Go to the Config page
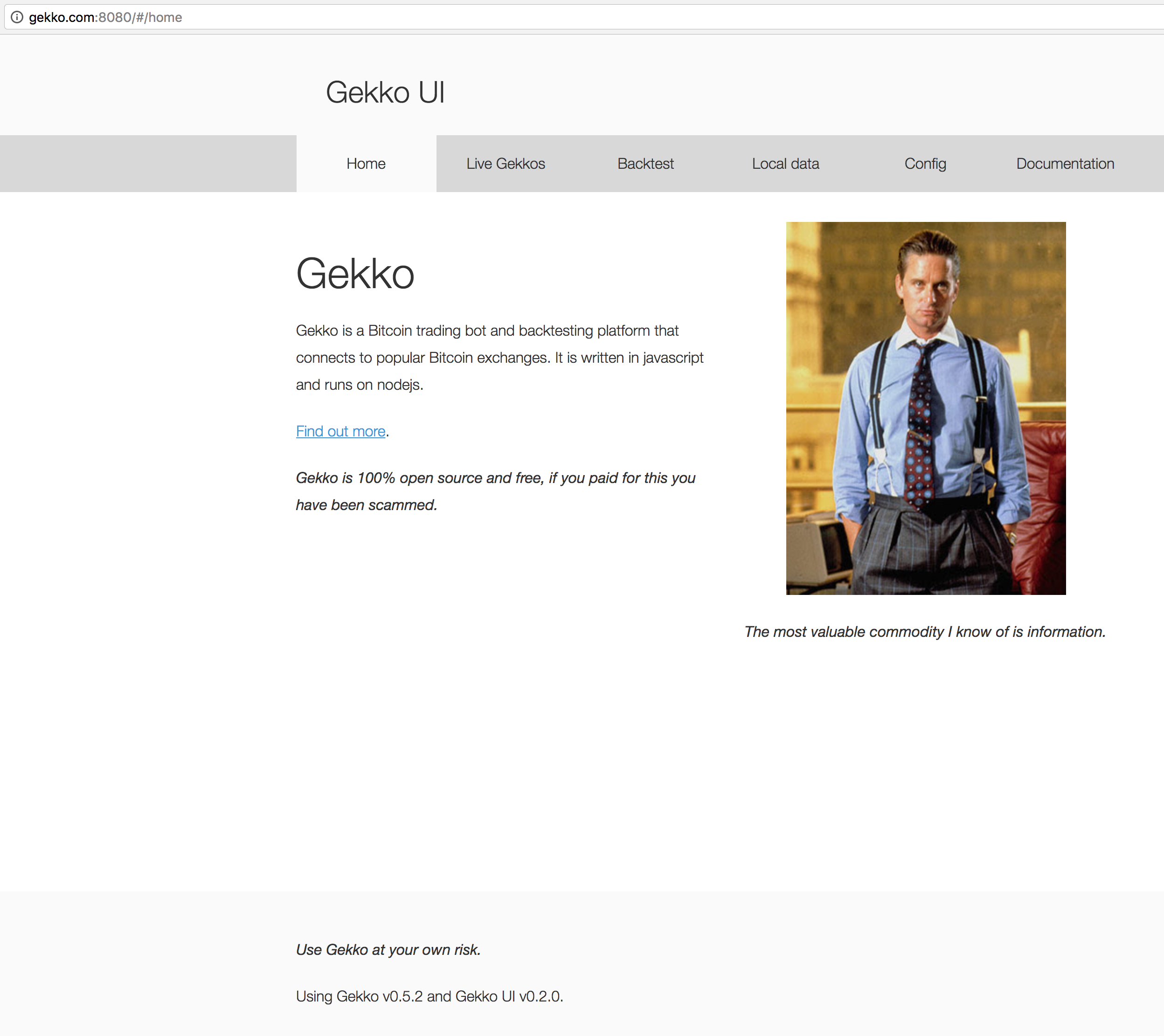This screenshot has height=1036, width=1164. pyautogui.click(x=925, y=163)
